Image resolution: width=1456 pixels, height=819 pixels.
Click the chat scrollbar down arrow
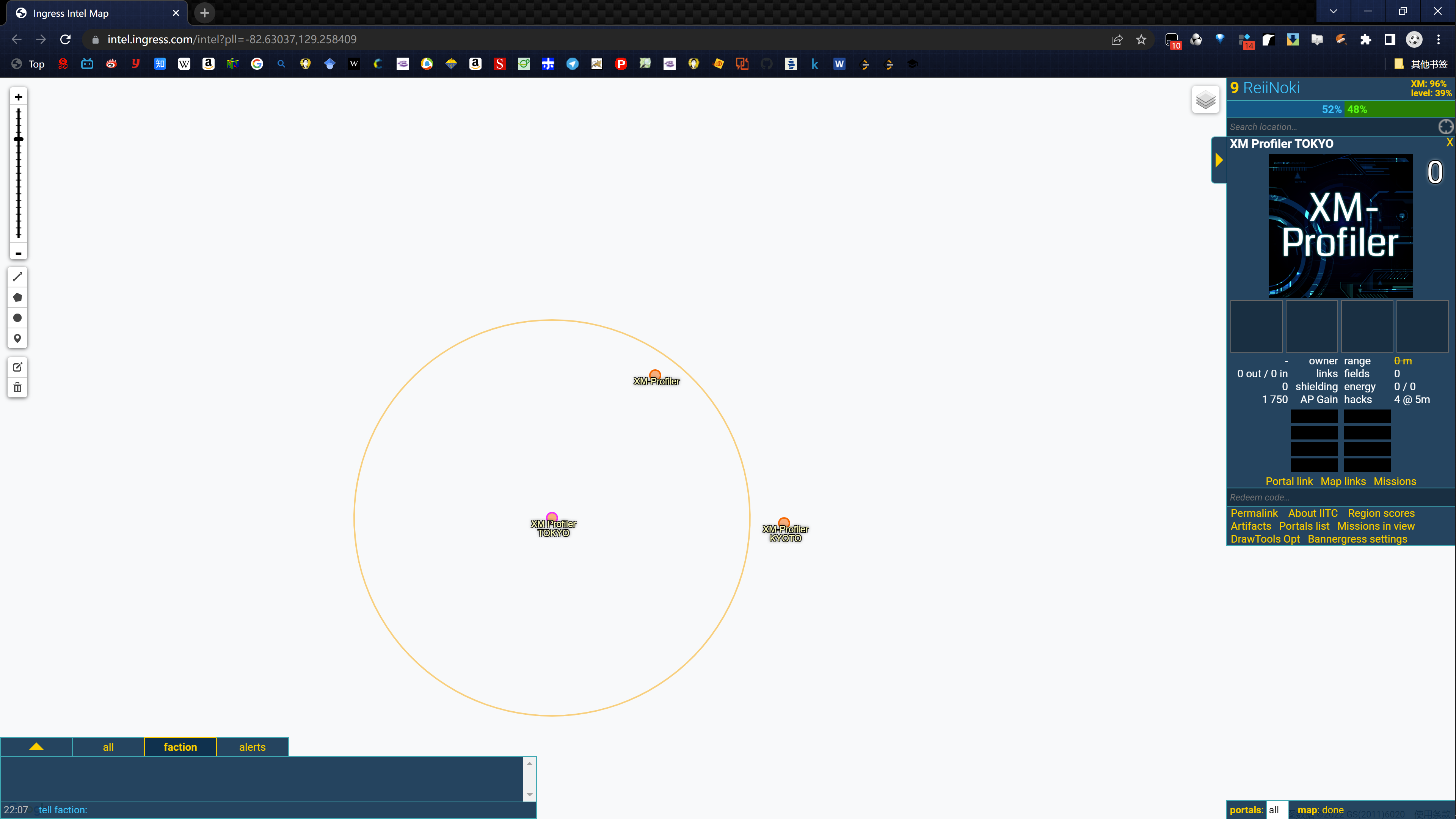[x=530, y=795]
